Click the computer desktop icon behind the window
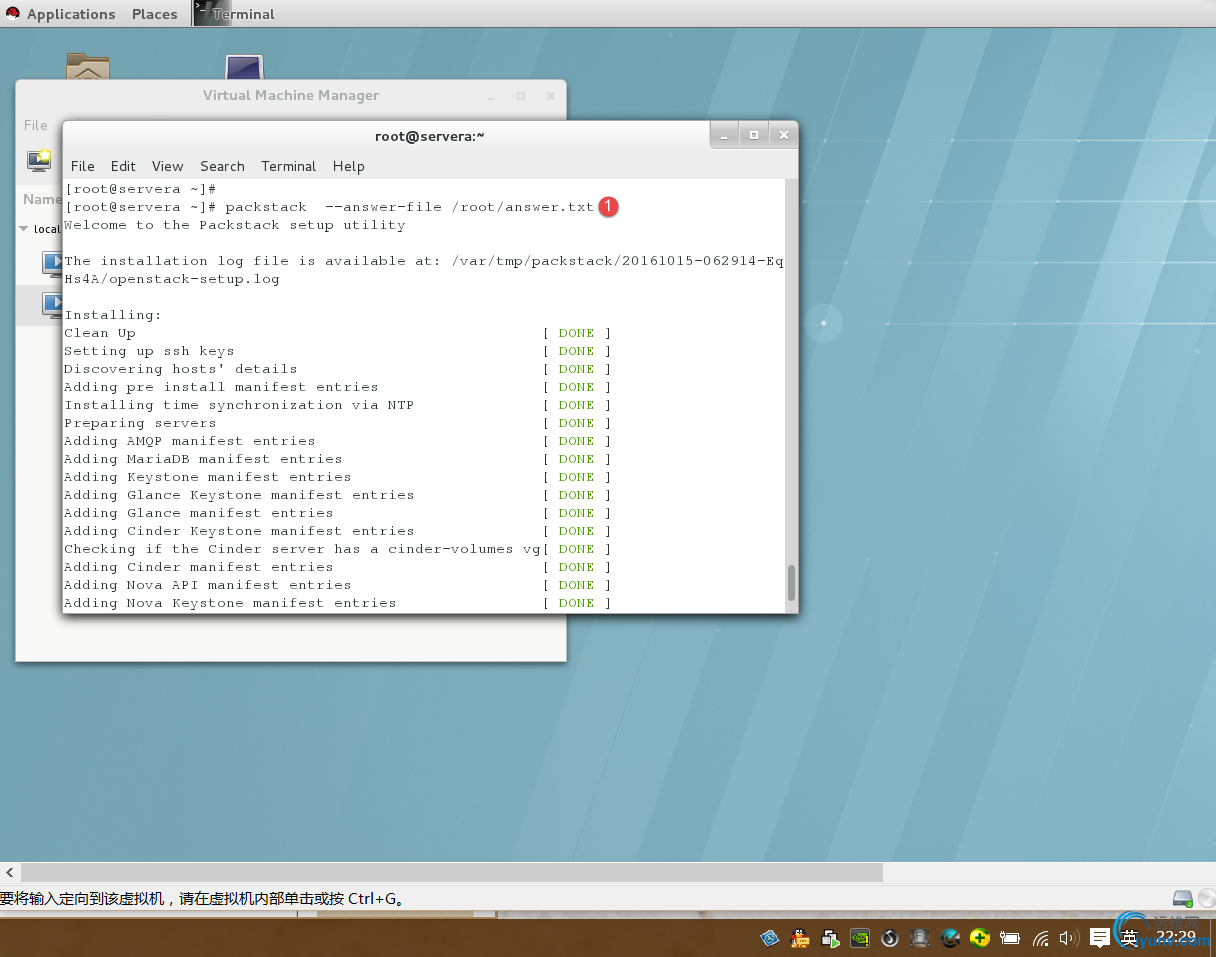The image size is (1216, 957). (x=244, y=67)
